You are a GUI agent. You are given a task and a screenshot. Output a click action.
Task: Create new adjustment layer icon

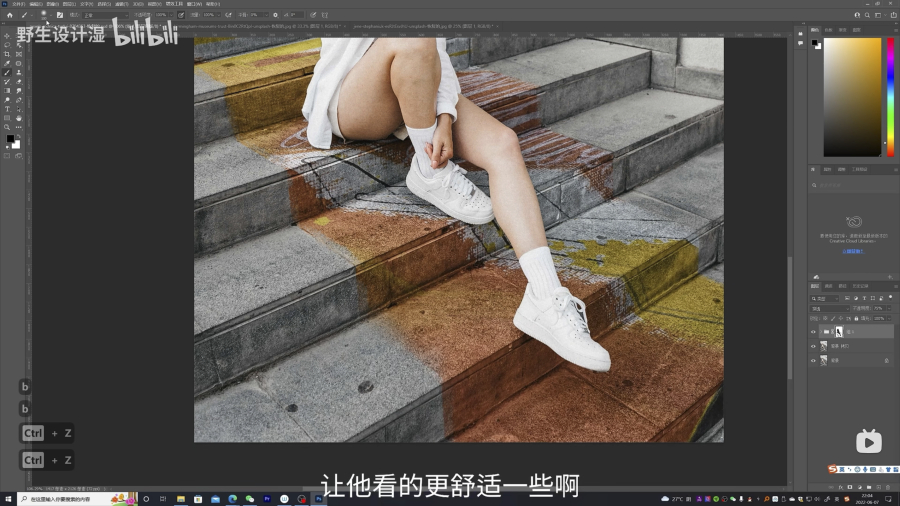[860, 487]
